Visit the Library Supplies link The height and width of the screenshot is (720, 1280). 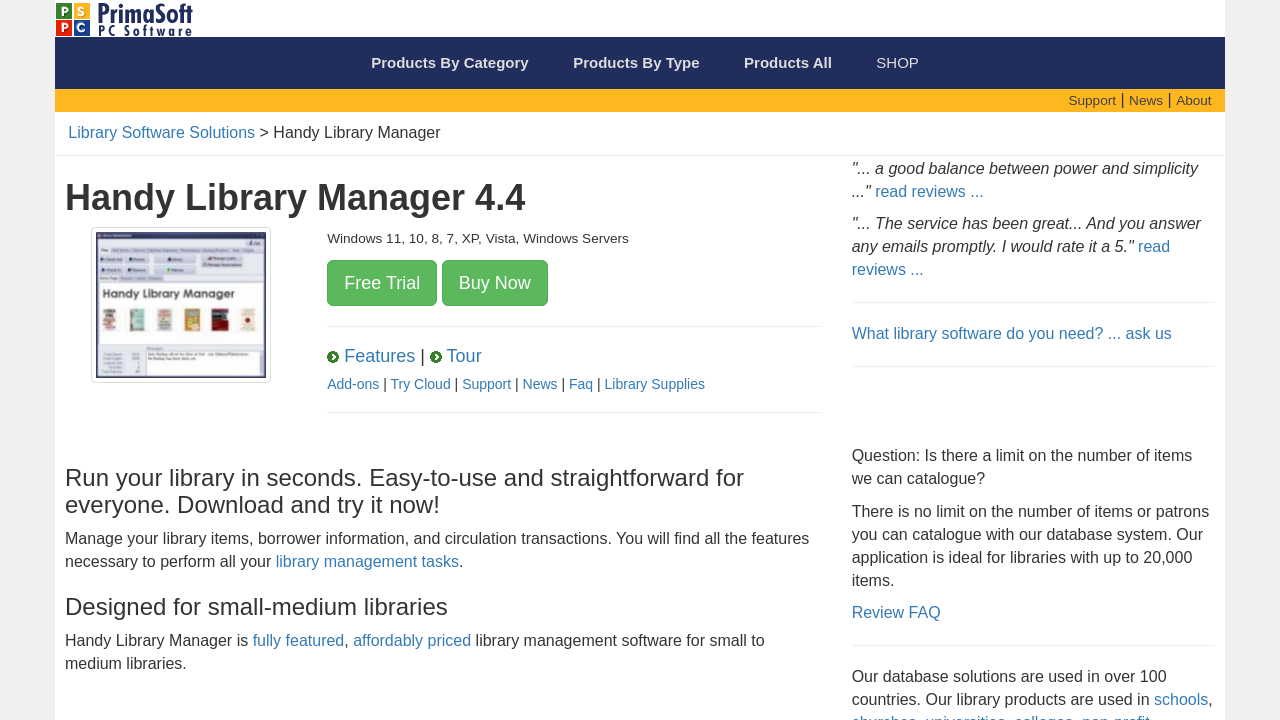pos(654,384)
